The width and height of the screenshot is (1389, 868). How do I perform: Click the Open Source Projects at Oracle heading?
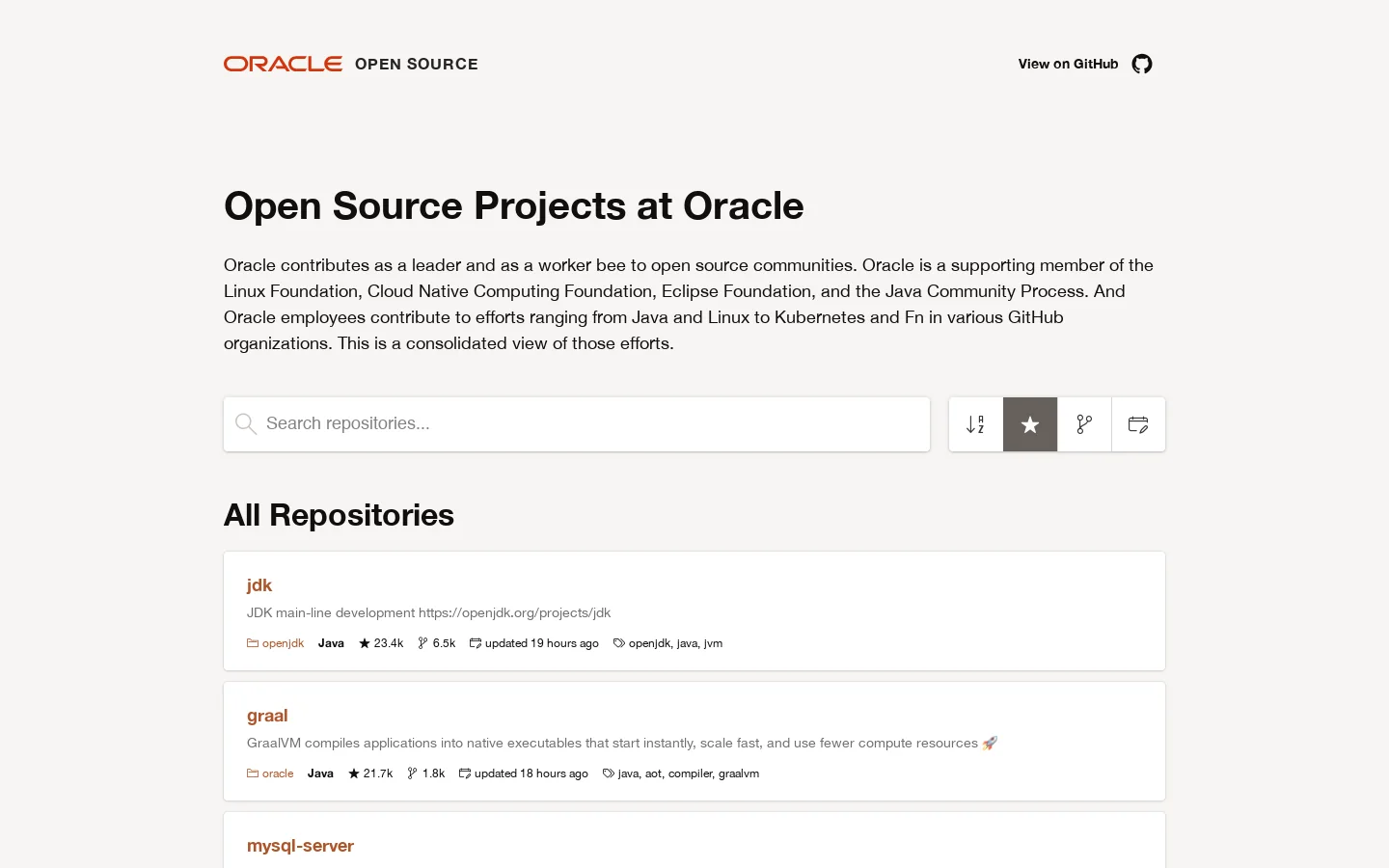(x=513, y=205)
